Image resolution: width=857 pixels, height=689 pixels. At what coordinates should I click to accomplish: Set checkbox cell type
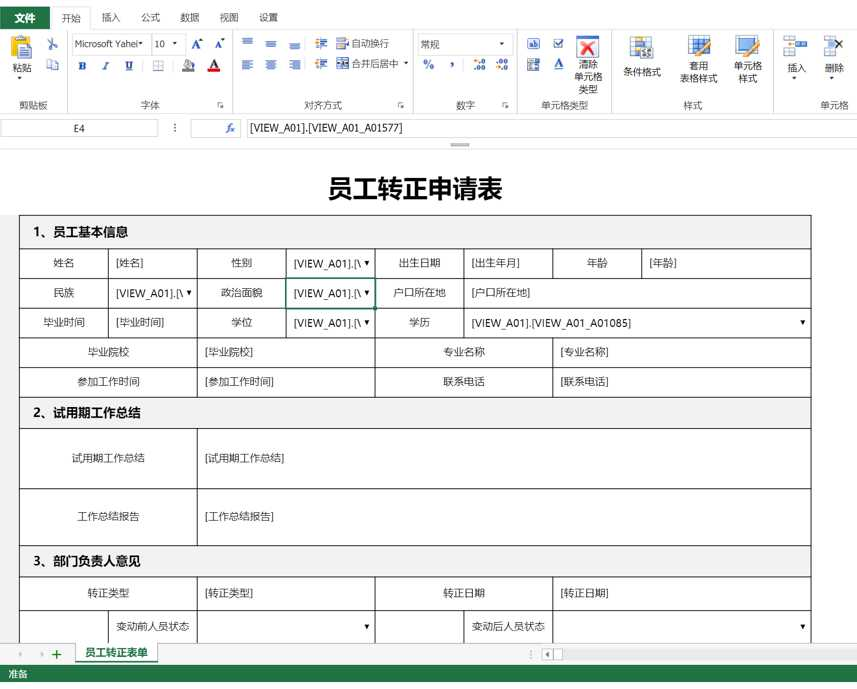558,44
